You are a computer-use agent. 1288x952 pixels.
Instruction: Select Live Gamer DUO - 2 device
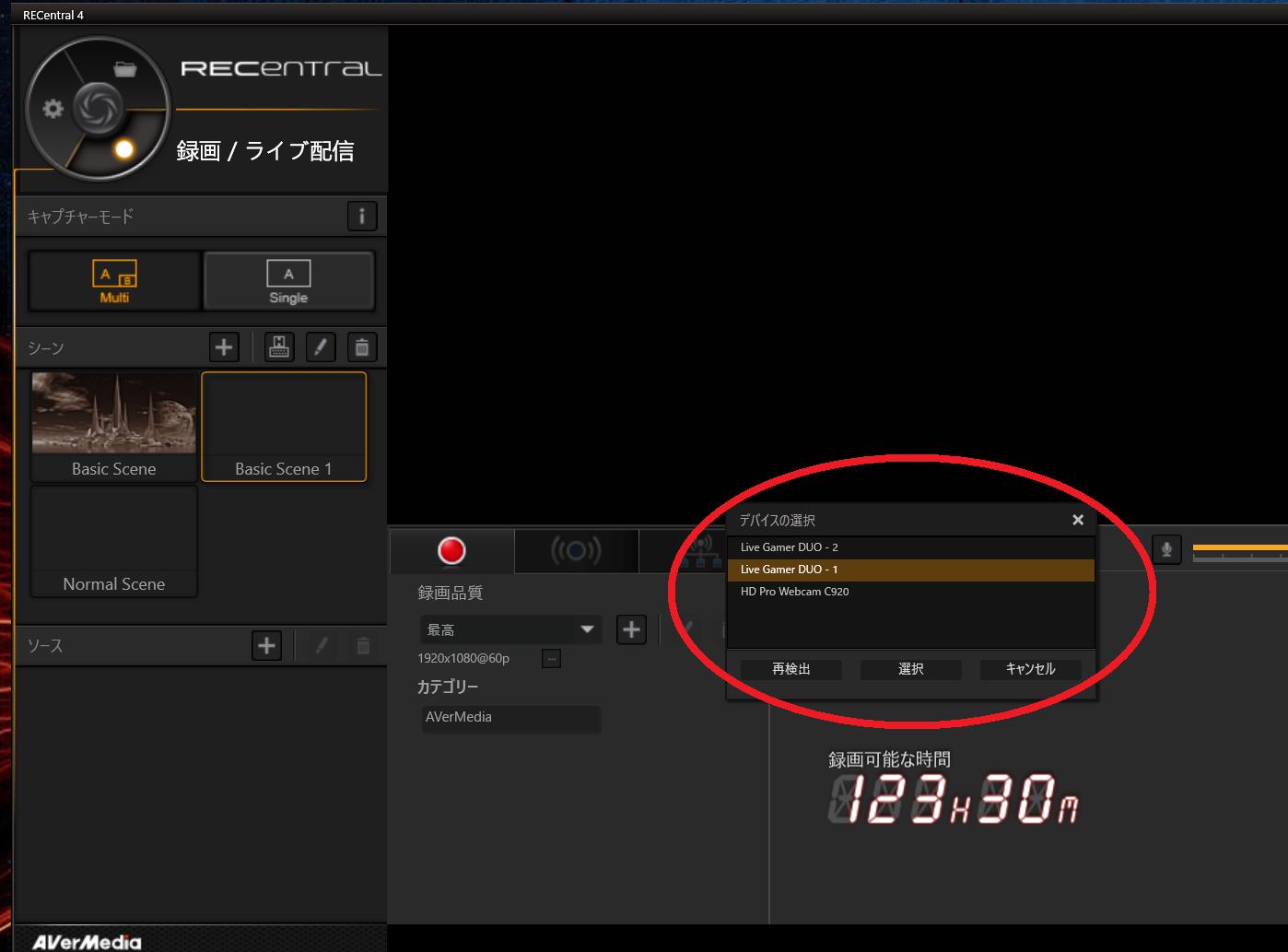tap(911, 547)
